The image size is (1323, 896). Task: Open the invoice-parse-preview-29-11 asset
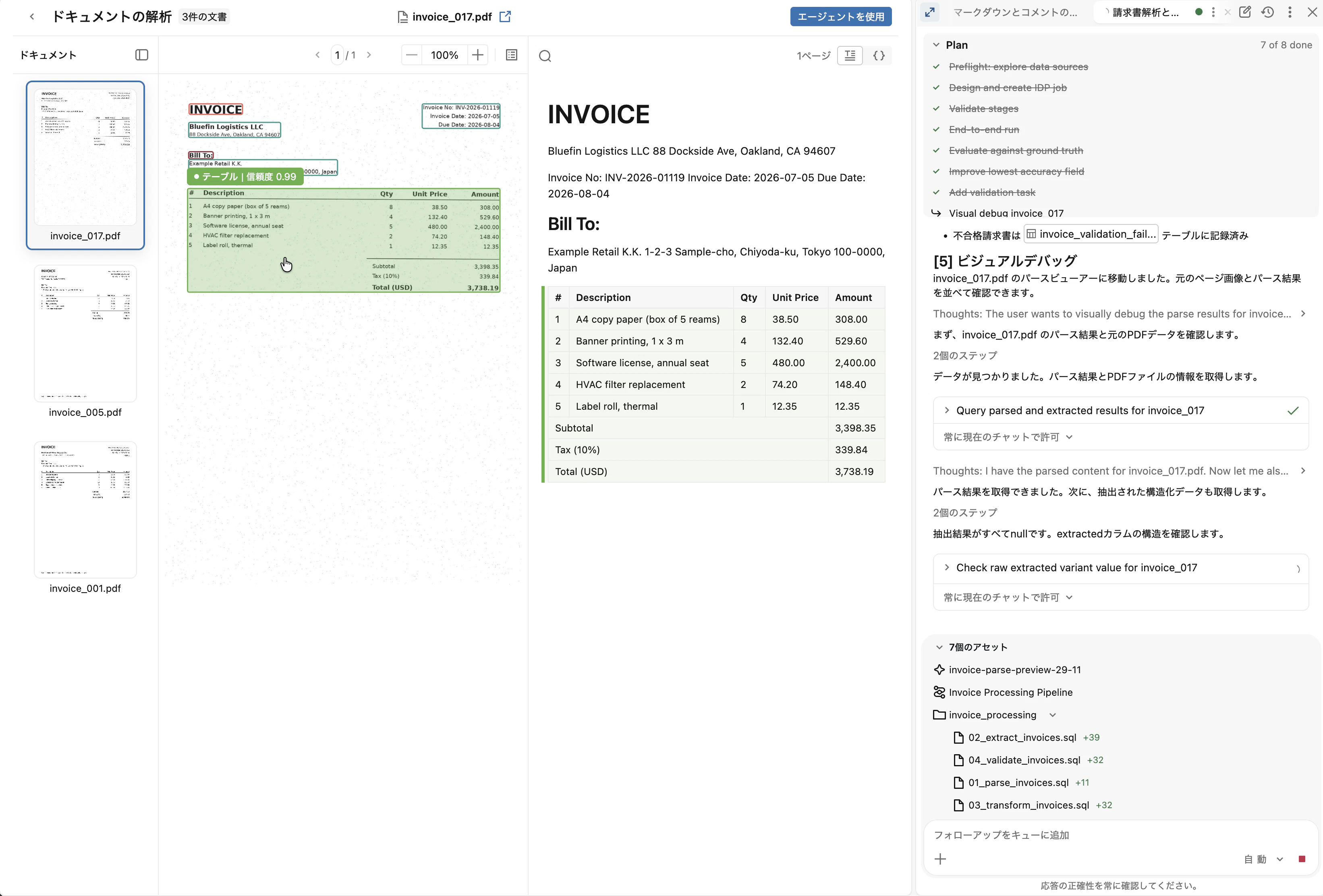(x=1014, y=670)
